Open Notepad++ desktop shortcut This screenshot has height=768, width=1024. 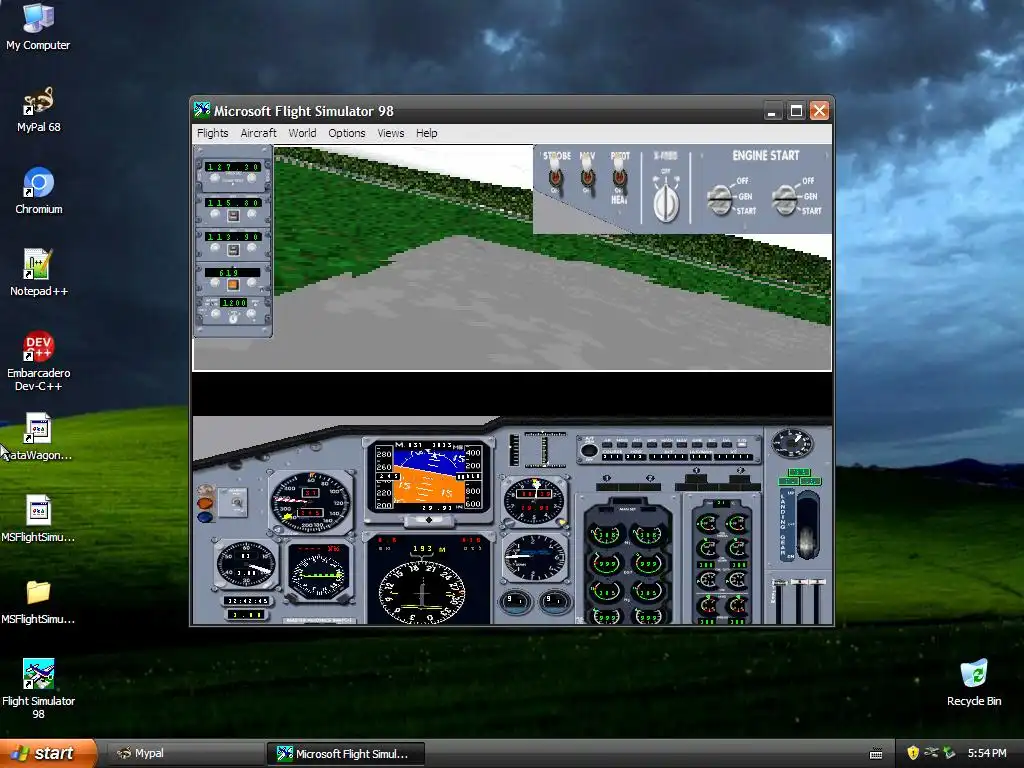[x=38, y=272]
